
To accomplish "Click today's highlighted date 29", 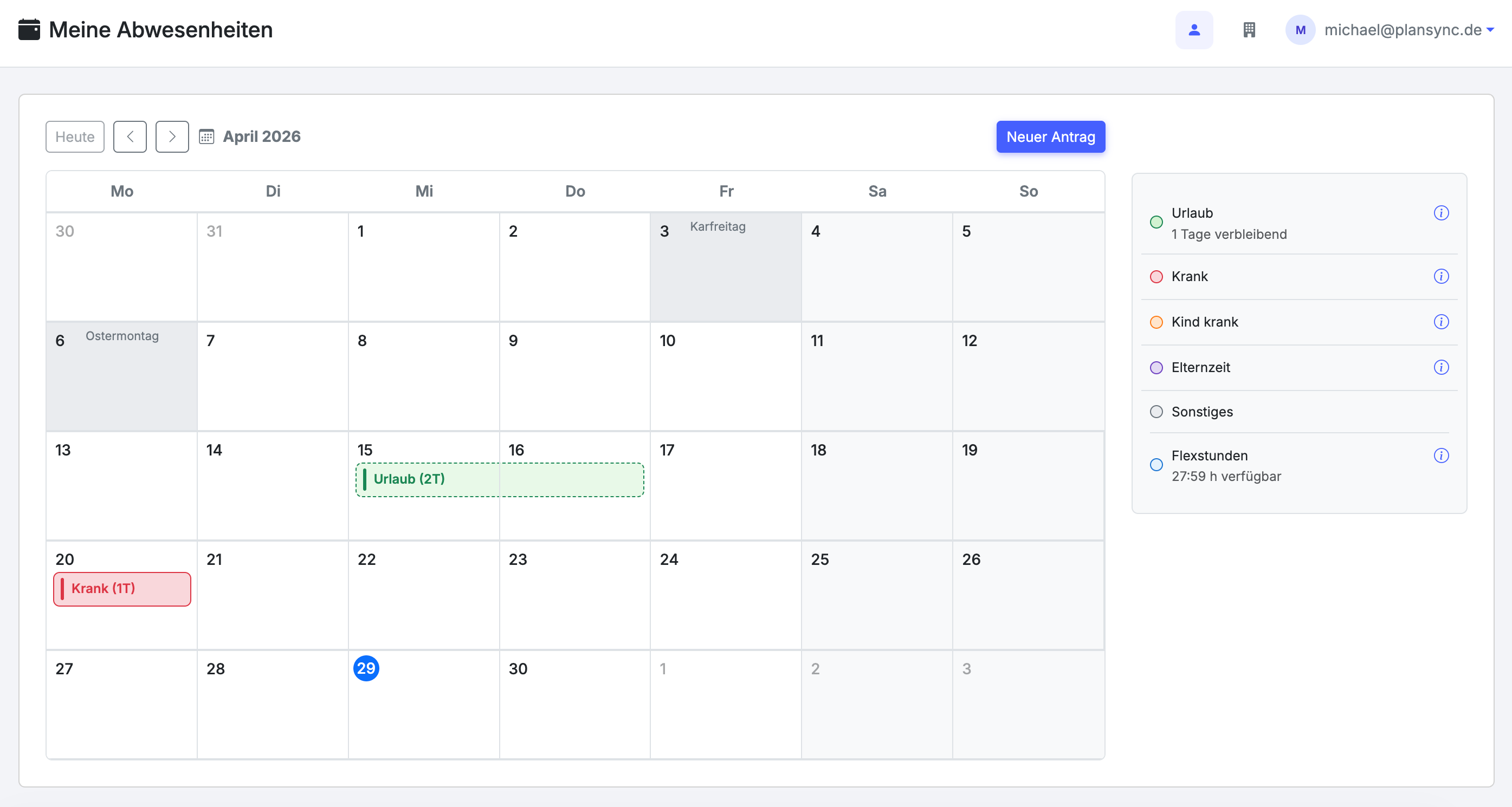I will coord(366,668).
